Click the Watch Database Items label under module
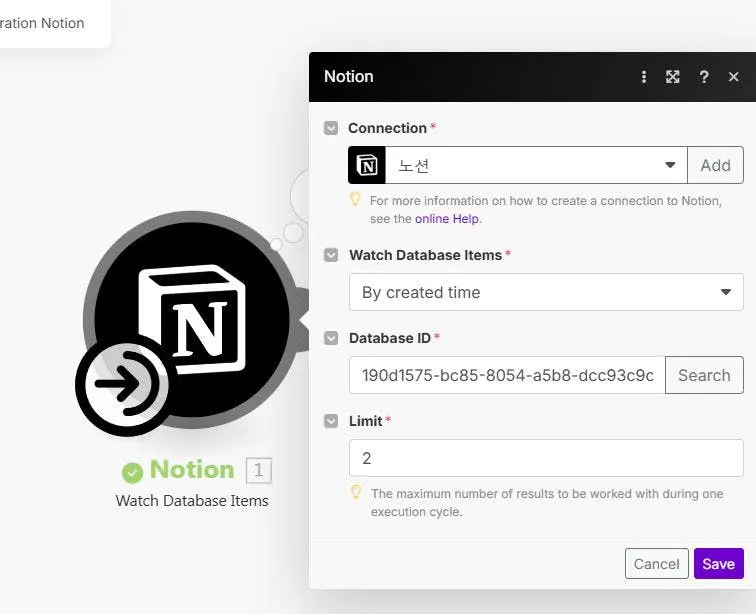Image resolution: width=756 pixels, height=614 pixels. (x=192, y=501)
